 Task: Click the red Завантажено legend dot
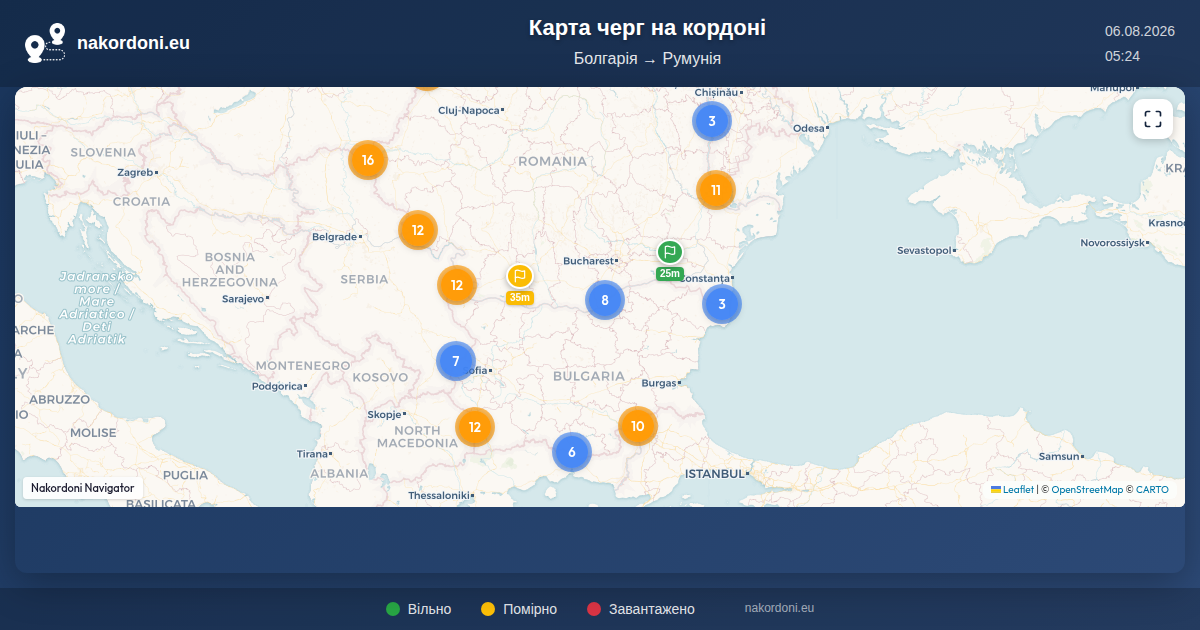coord(594,609)
